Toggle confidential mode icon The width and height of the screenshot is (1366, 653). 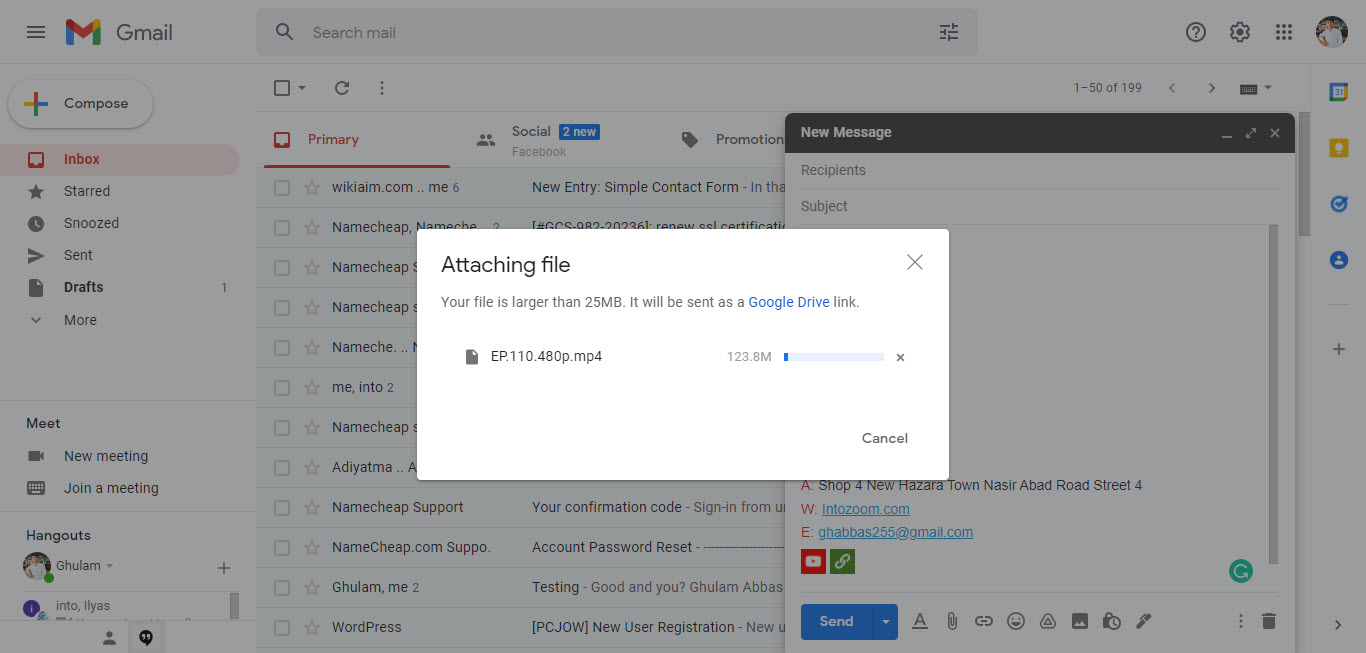click(1112, 621)
